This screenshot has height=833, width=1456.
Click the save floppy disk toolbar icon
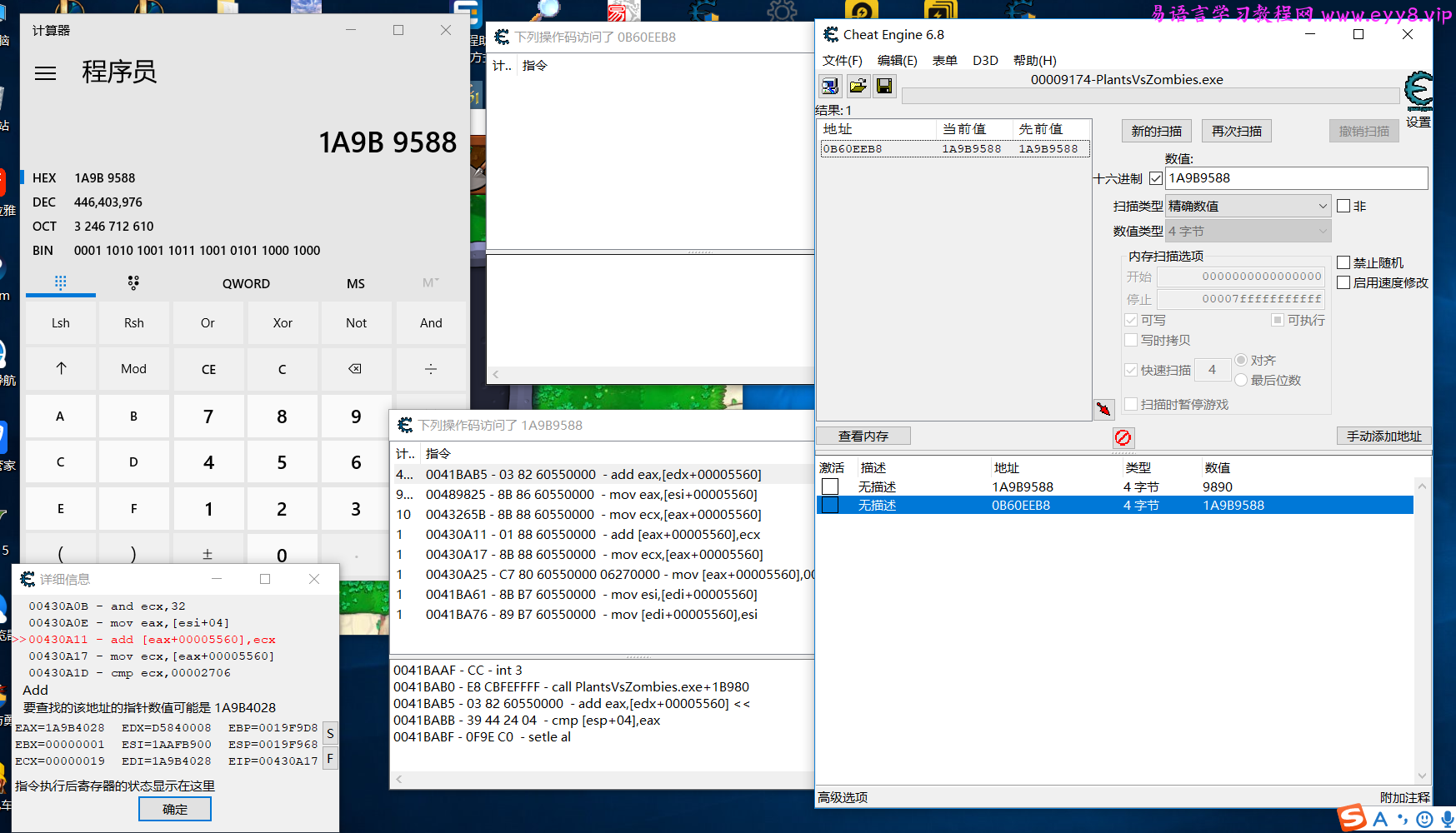click(884, 86)
